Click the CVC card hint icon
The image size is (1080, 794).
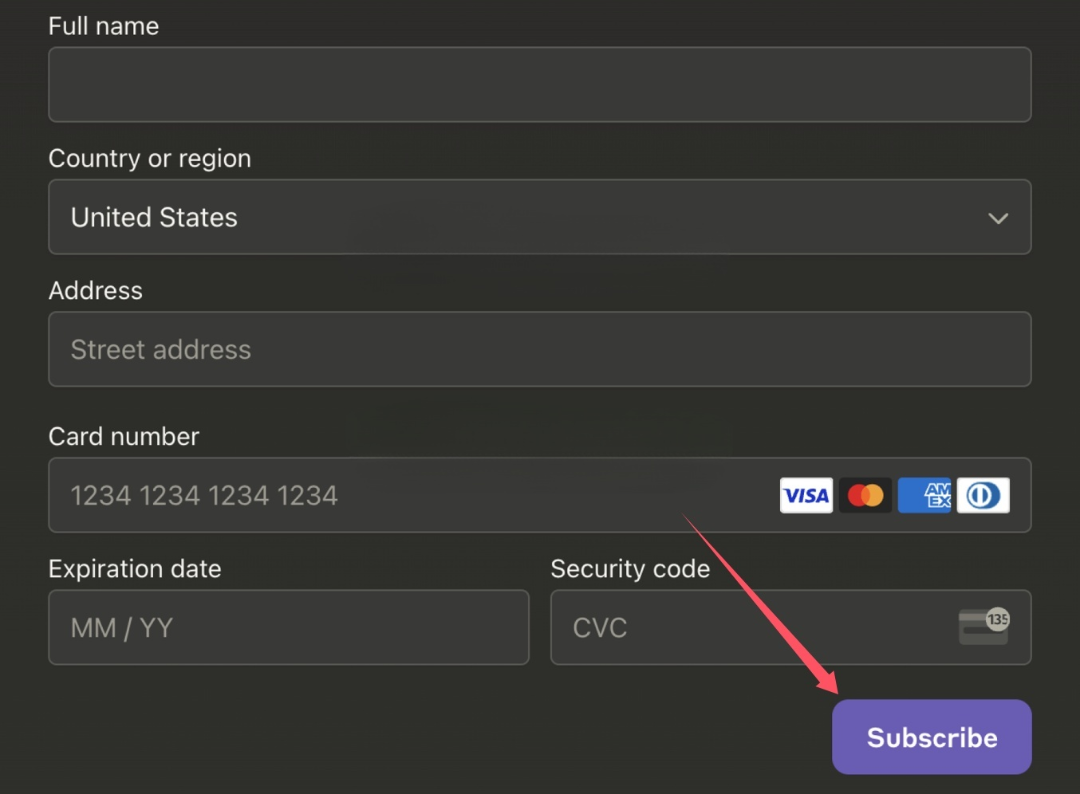click(x=983, y=627)
